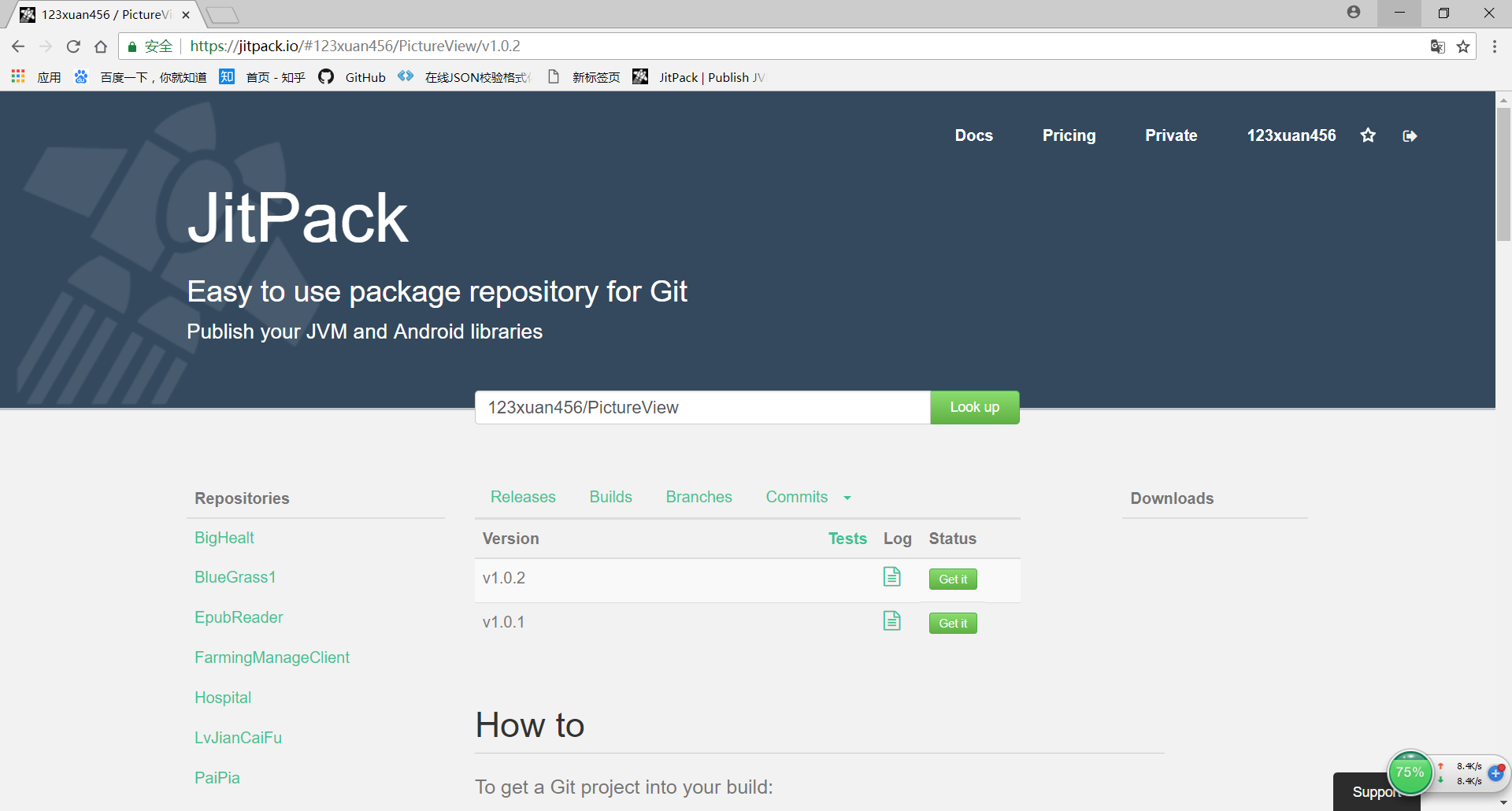Switch to the Branches tab
1512x811 pixels.
(699, 497)
